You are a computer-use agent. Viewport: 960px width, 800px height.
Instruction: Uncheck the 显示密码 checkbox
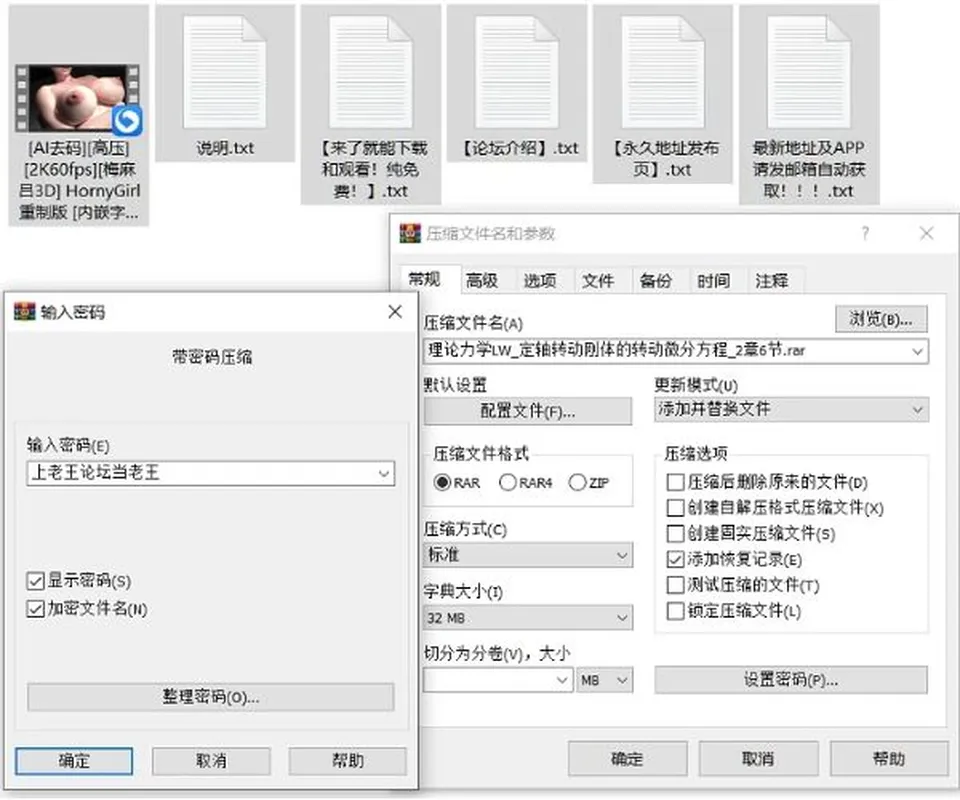[36, 580]
